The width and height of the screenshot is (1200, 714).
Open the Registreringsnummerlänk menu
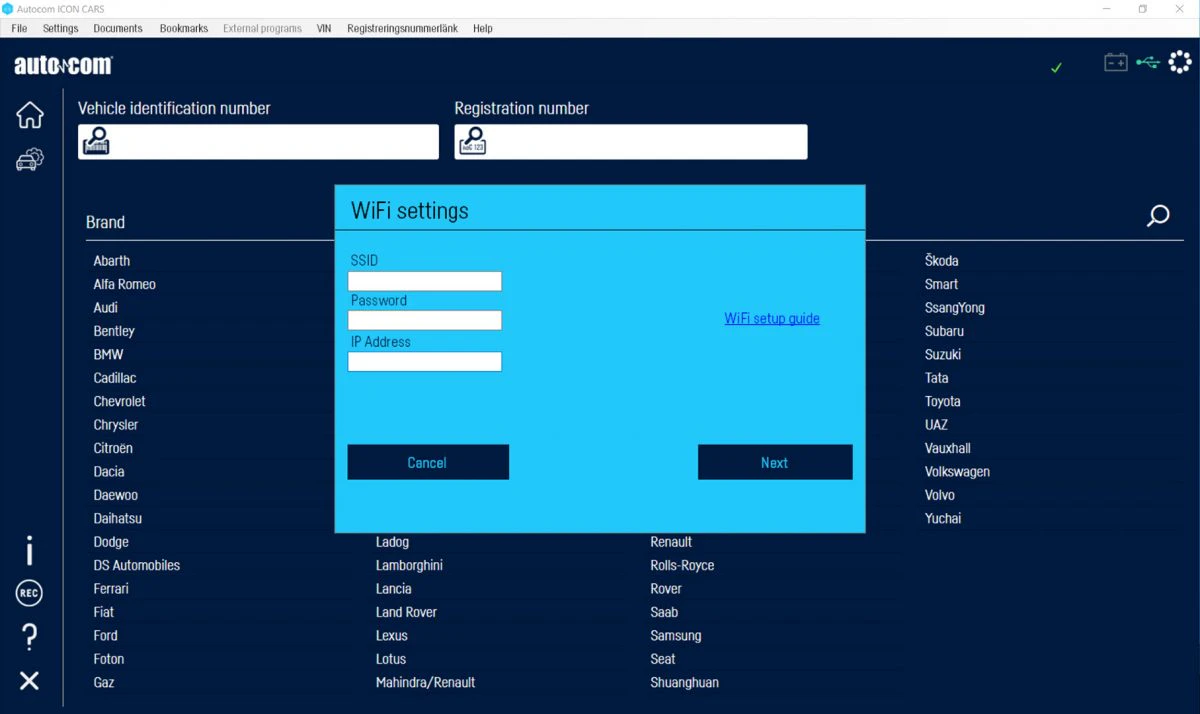[402, 28]
